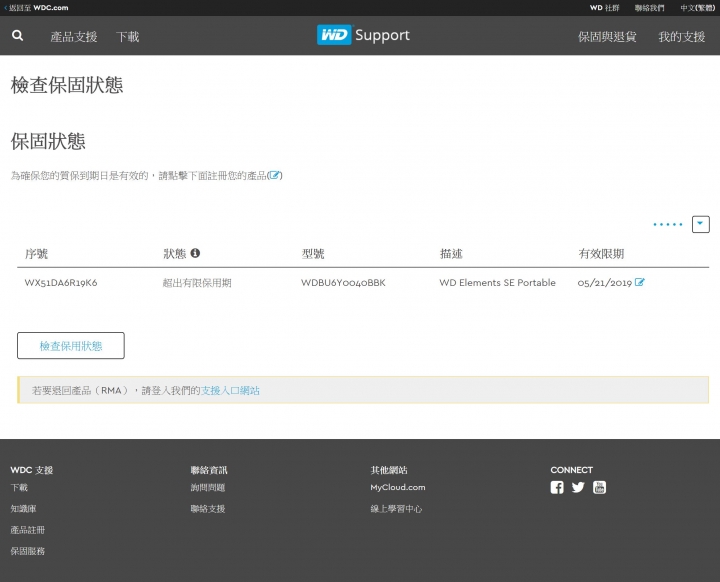Click the 05/21/2019 date value

tap(605, 283)
